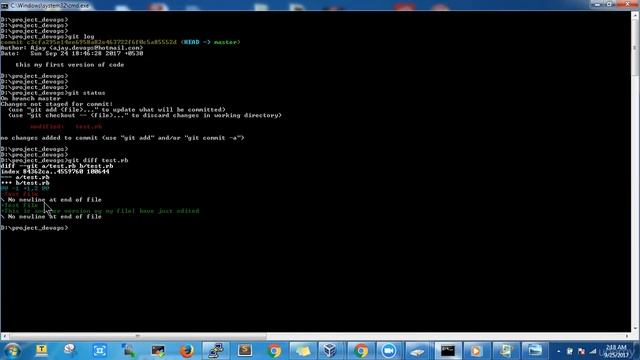Screen dimensions: 640x360
Task: Open the white and red round taskbar icon
Action: click(x=70, y=351)
